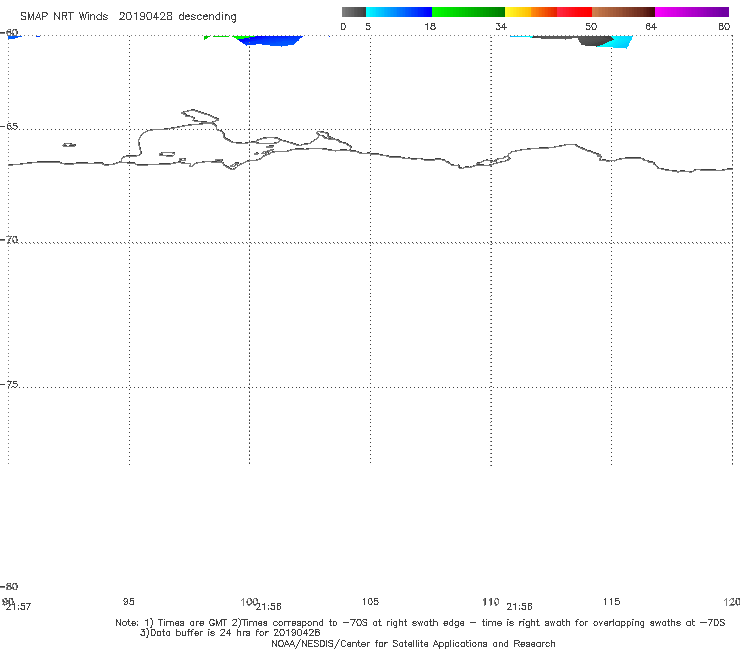Screen dimensions: 740x650
Task: Click the "21:57" swath time label
Action: (x=19, y=607)
